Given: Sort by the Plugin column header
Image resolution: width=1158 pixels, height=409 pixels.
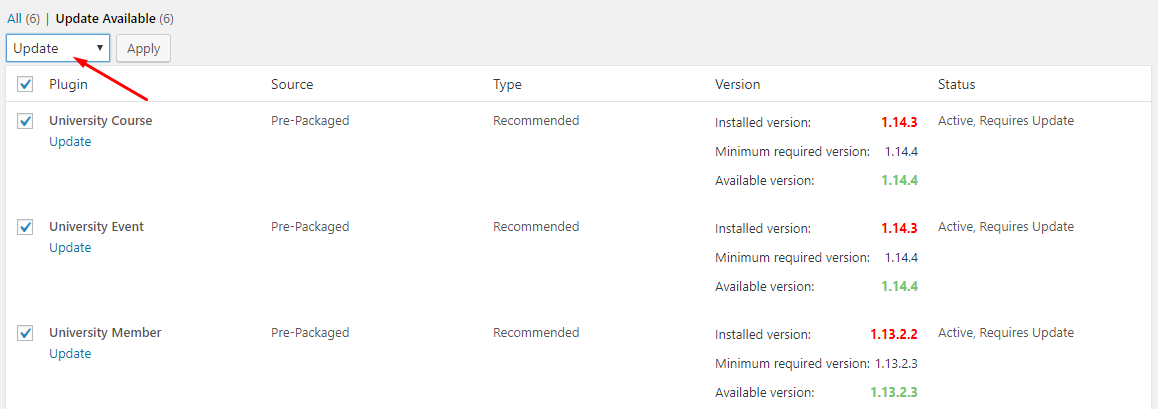Looking at the screenshot, I should coord(69,85).
